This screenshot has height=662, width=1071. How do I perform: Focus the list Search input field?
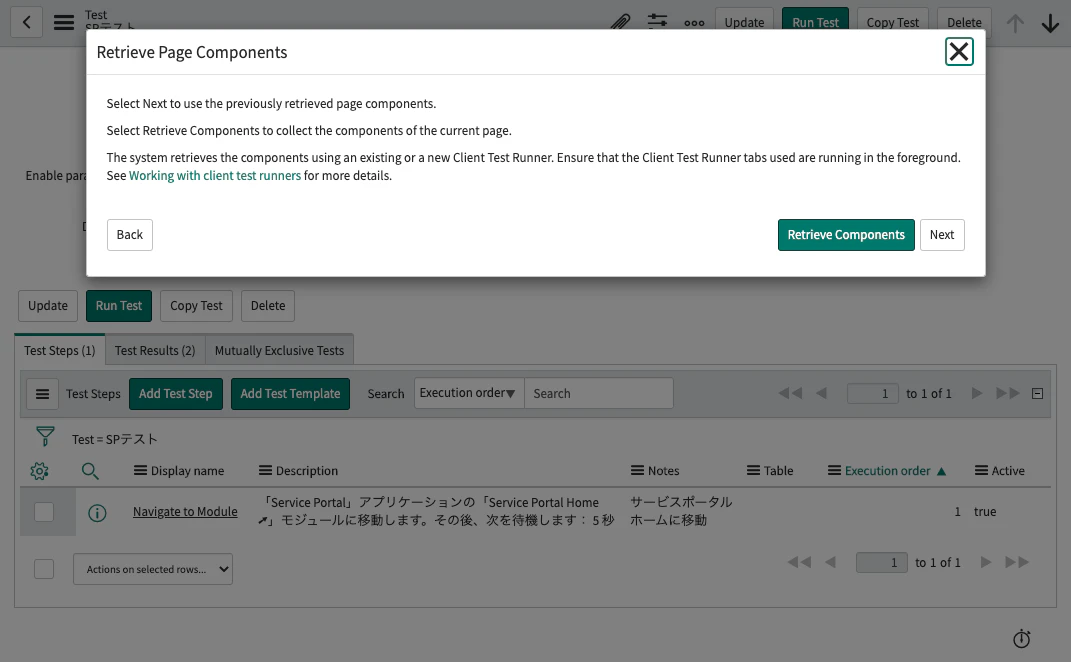click(x=598, y=394)
